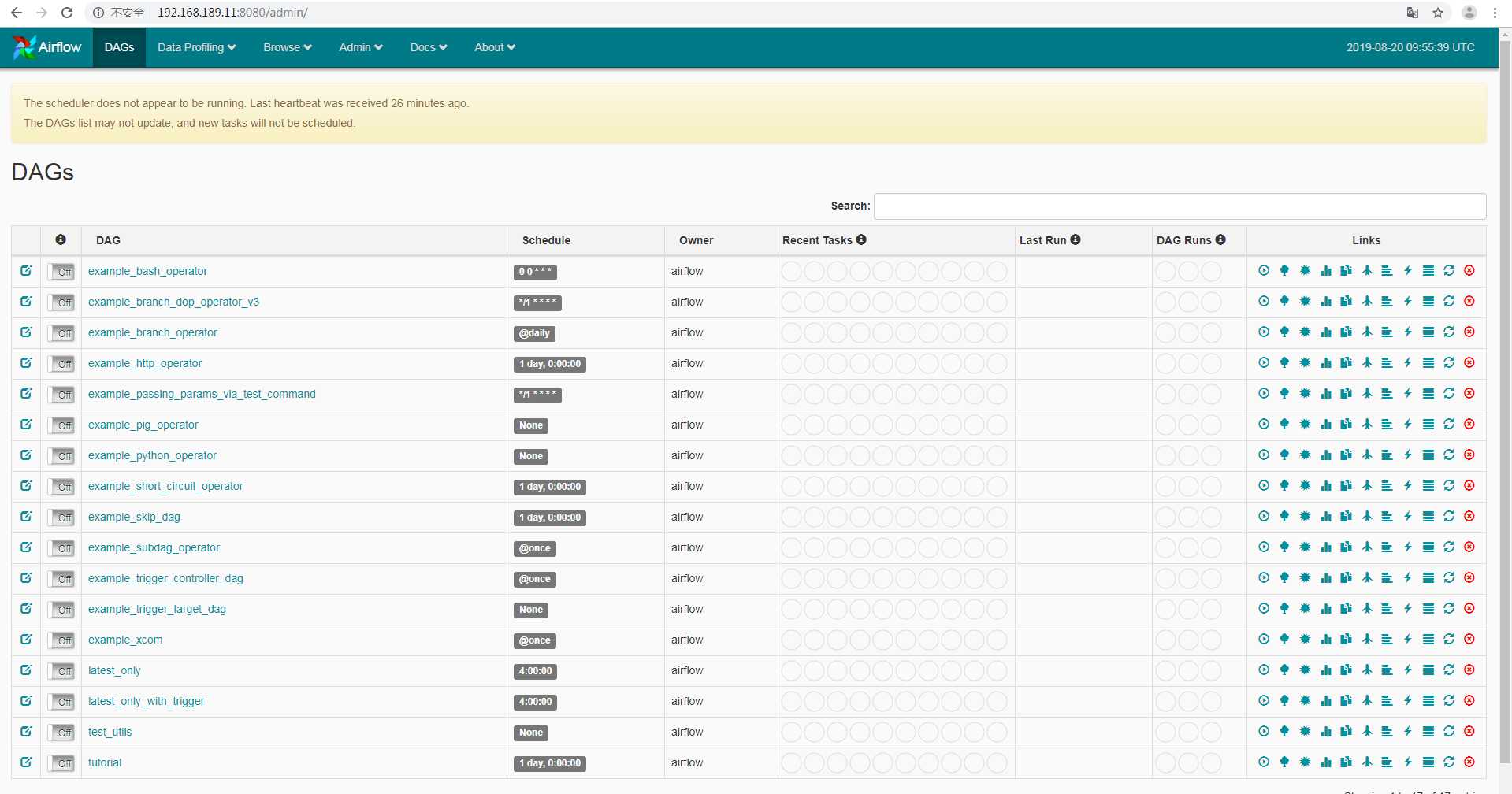Screen dimensions: 1512x794
Task: Expand the About menu
Action: pos(495,47)
